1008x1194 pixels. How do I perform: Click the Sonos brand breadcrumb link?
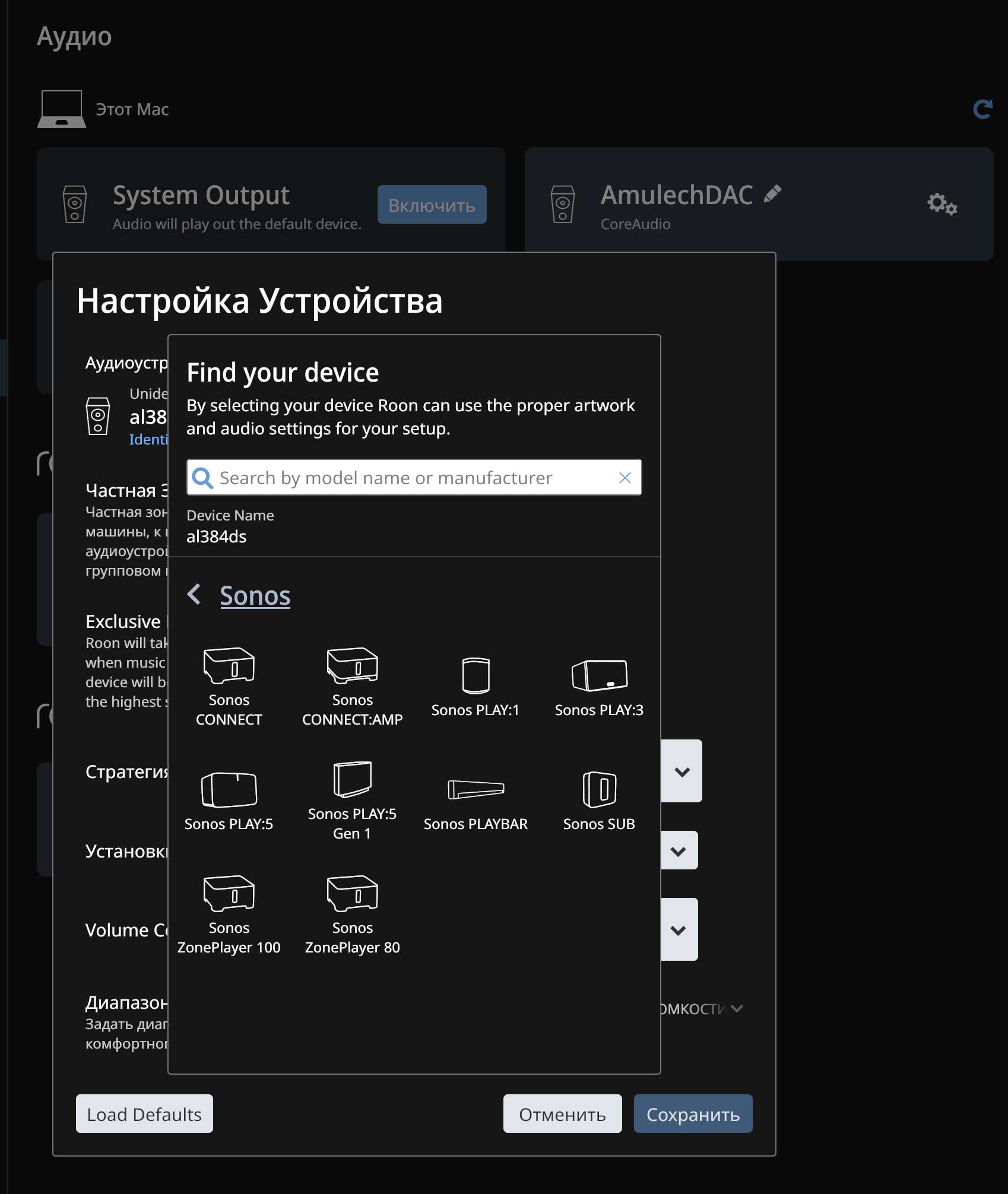tap(255, 595)
